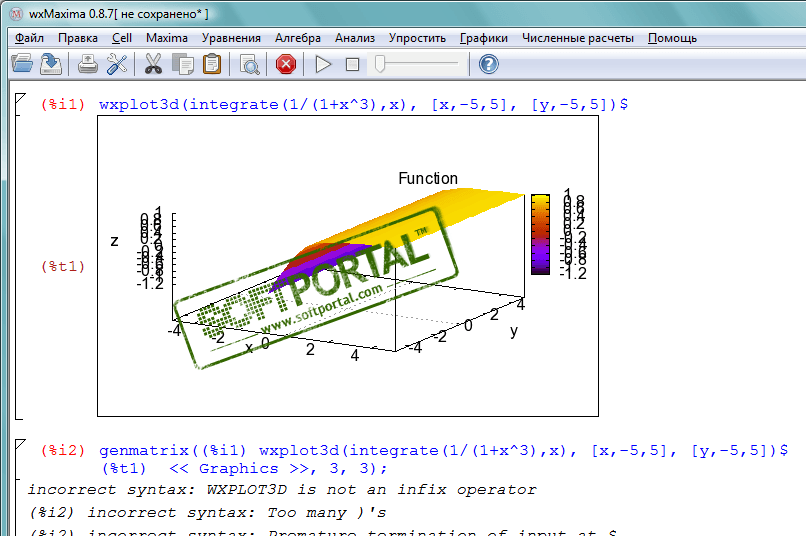
Task: Click the (%t1) output label beside plot
Action: click(63, 266)
